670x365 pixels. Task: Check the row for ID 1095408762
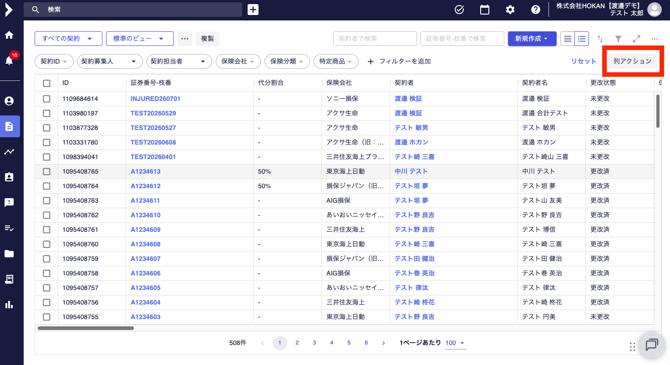pos(47,215)
